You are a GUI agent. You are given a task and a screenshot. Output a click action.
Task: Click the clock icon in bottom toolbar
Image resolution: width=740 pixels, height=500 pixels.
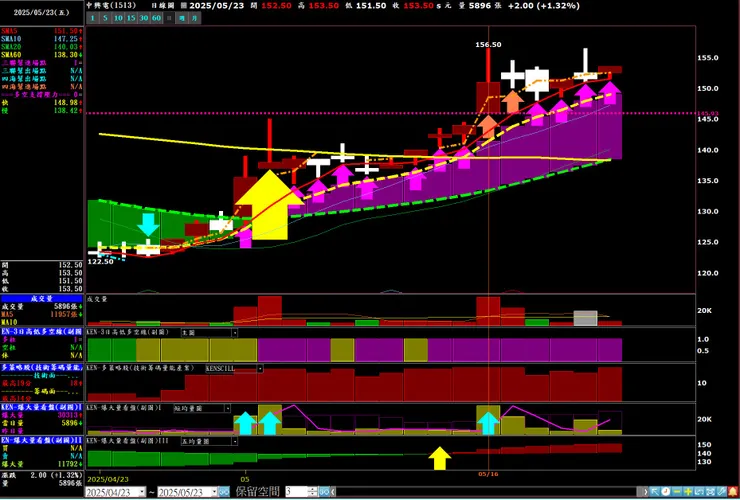[x=666, y=492]
